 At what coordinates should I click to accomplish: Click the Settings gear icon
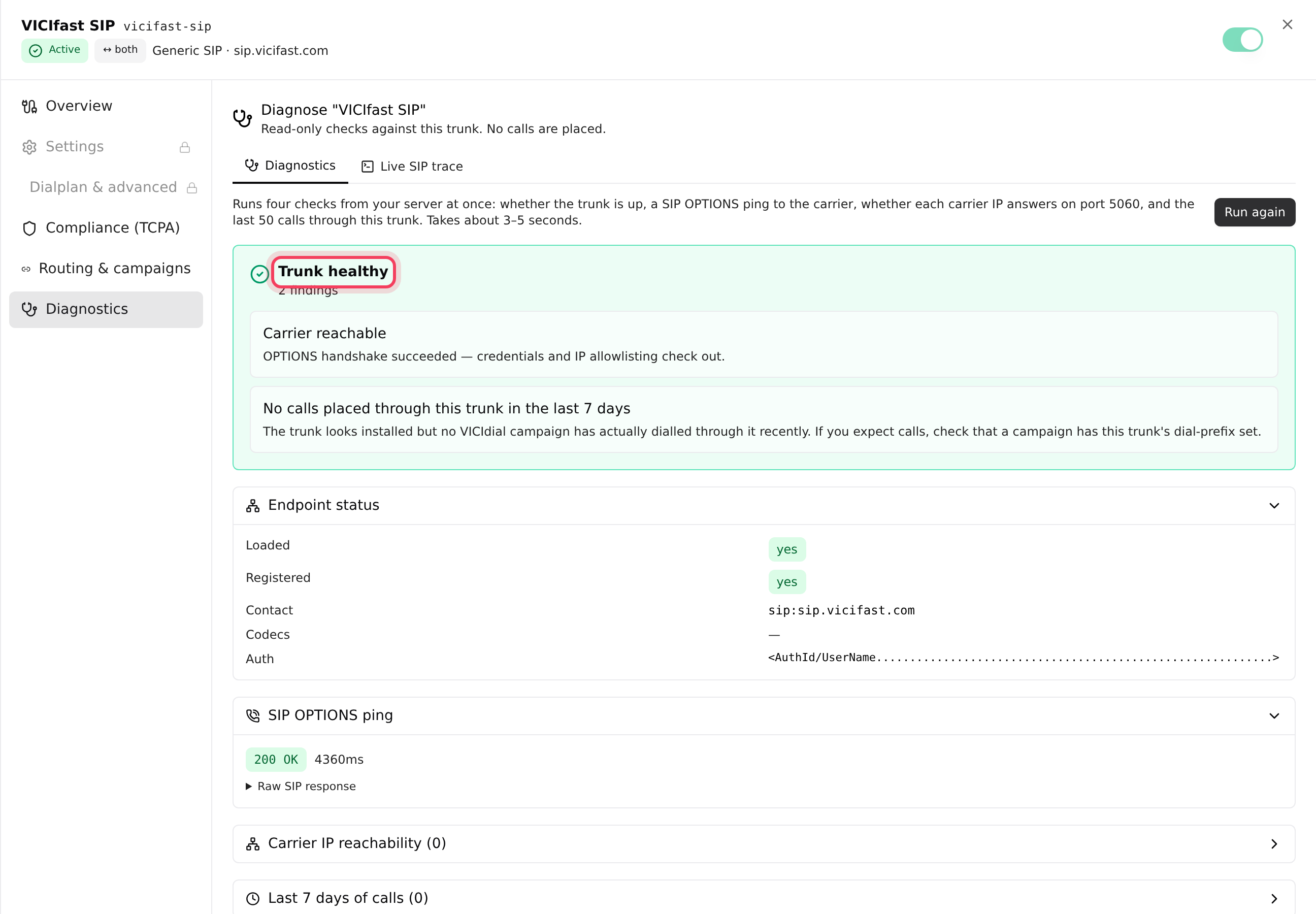(29, 147)
